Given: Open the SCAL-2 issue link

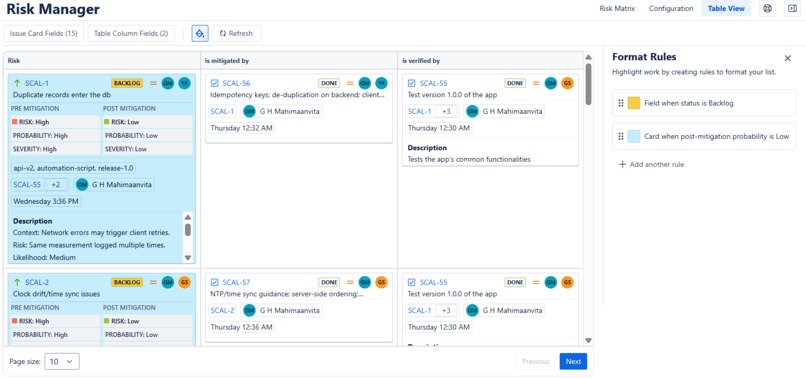Looking at the screenshot, I should pos(37,282).
